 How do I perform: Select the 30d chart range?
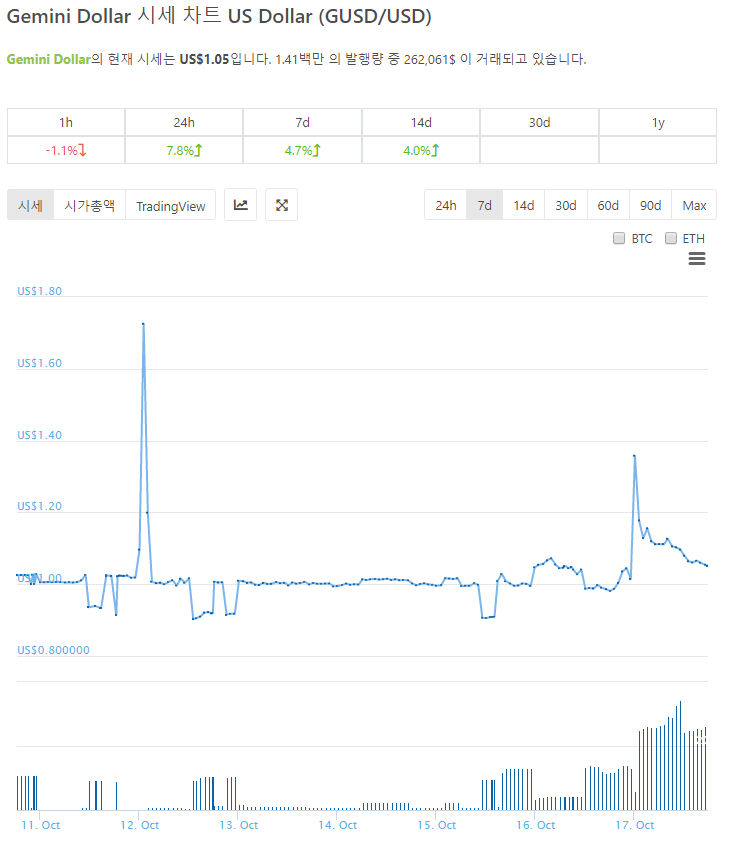coord(566,205)
